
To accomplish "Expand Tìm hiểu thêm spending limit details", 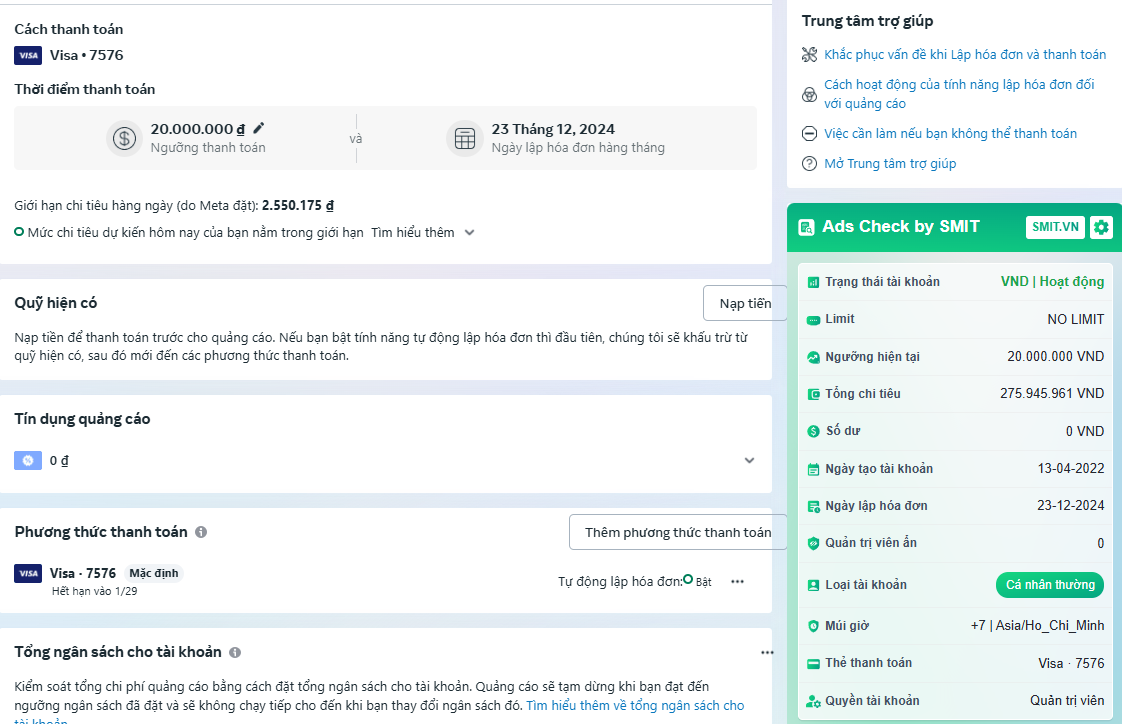I will [421, 232].
